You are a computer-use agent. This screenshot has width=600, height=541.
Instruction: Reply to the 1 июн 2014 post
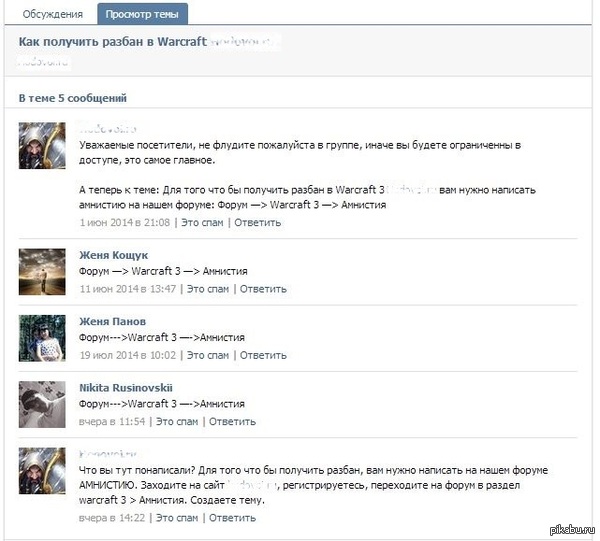coord(258,222)
